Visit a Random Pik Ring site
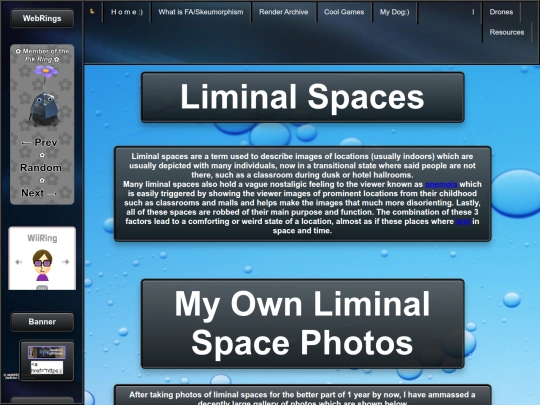The width and height of the screenshot is (540, 405). [x=41, y=168]
